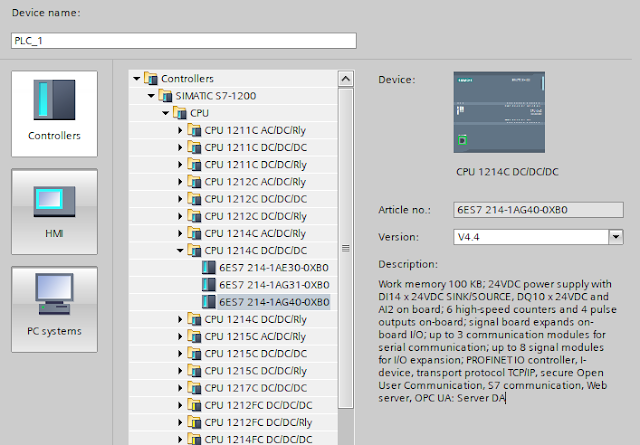Click the device description text

(x=497, y=341)
